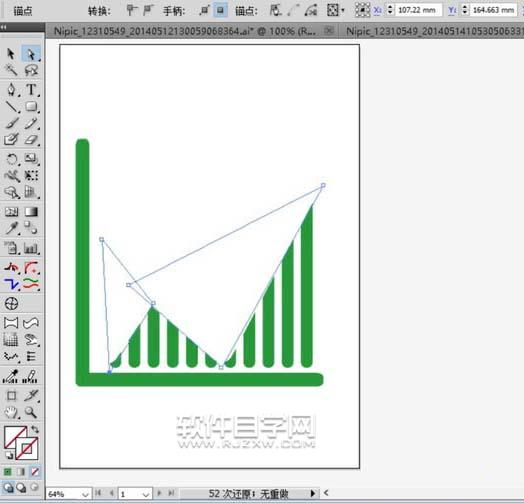The width and height of the screenshot is (524, 503).
Task: Go to the next artboard
Action: (x=159, y=493)
